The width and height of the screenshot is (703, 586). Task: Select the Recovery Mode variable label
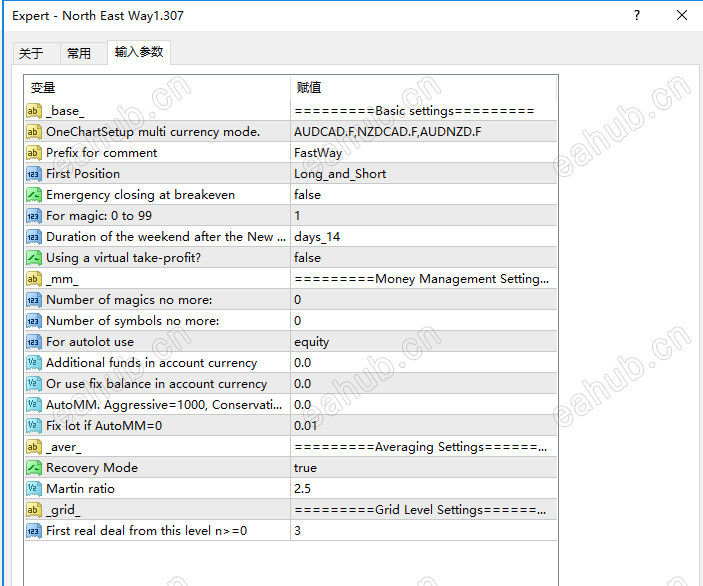[92, 468]
